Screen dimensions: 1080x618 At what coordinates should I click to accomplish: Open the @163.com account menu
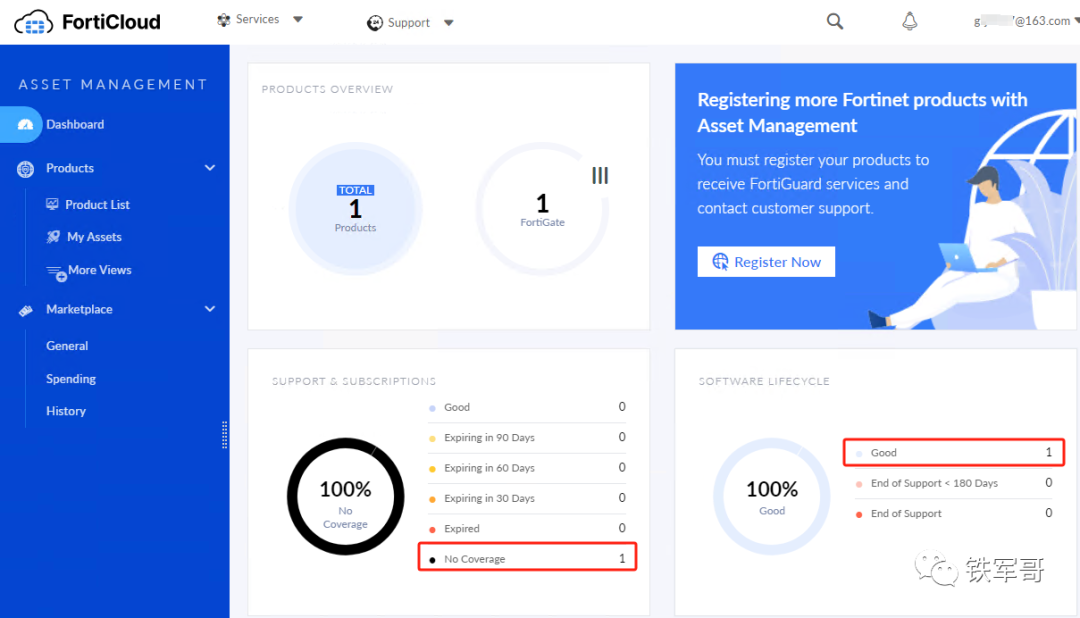point(1026,21)
